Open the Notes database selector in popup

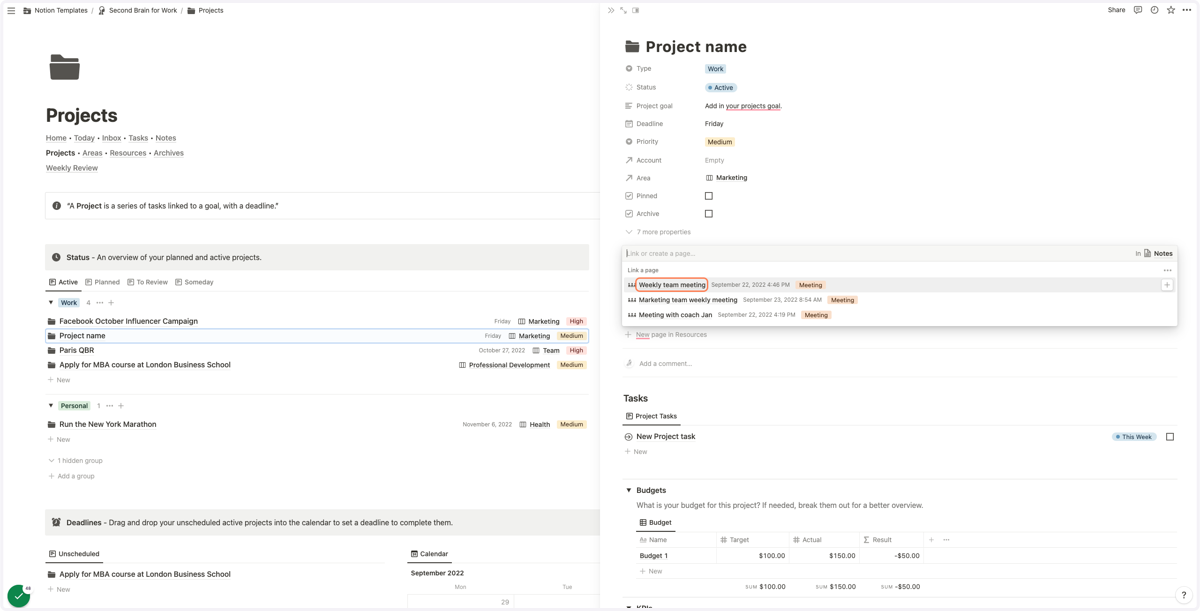pyautogui.click(x=1158, y=253)
